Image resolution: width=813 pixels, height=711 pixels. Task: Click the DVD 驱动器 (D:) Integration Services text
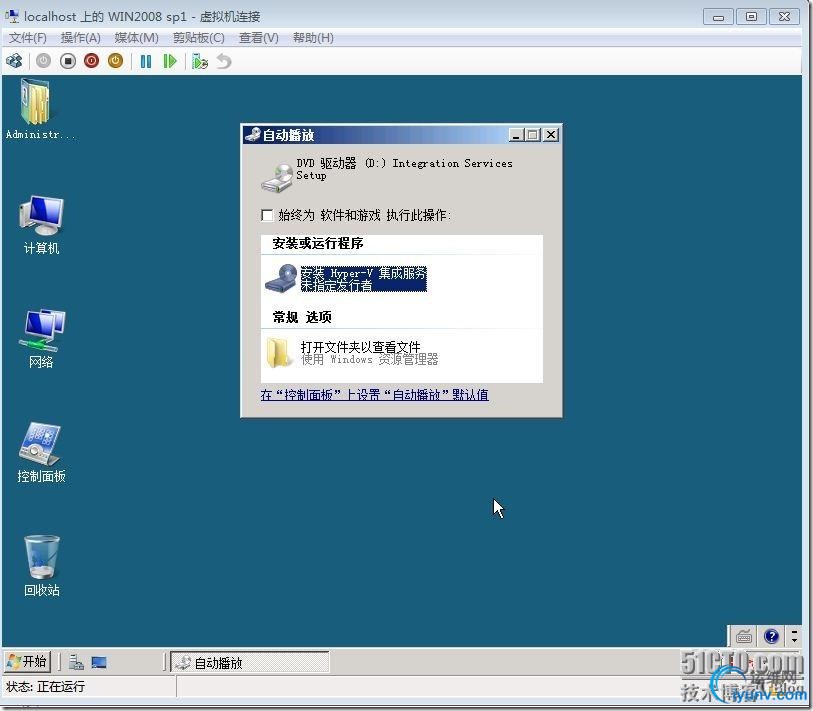404,169
